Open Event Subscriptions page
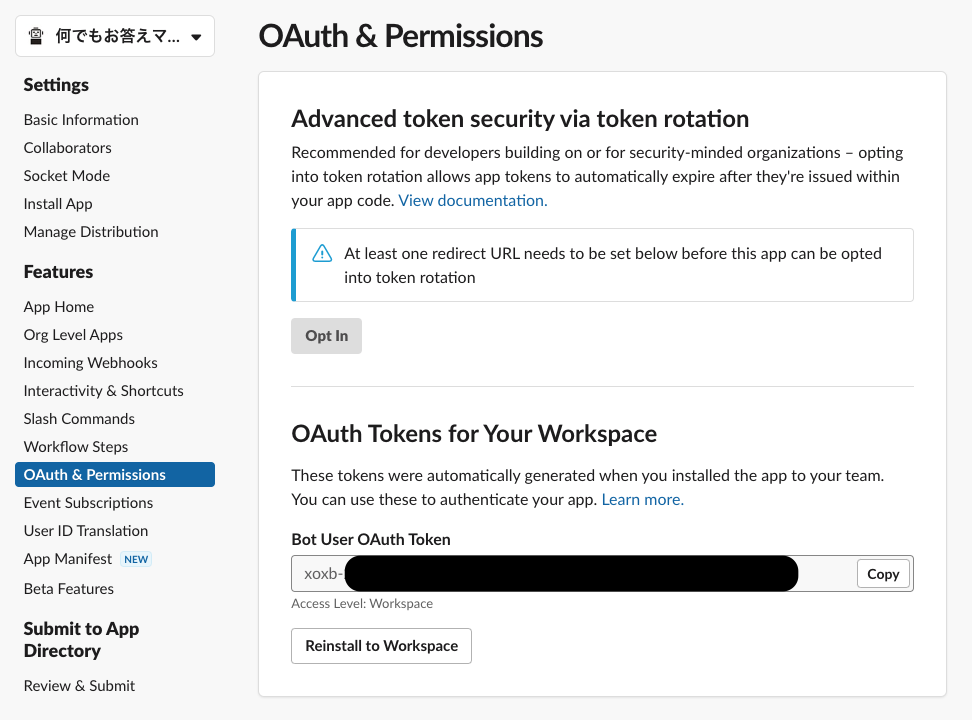Image resolution: width=972 pixels, height=720 pixels. point(88,503)
